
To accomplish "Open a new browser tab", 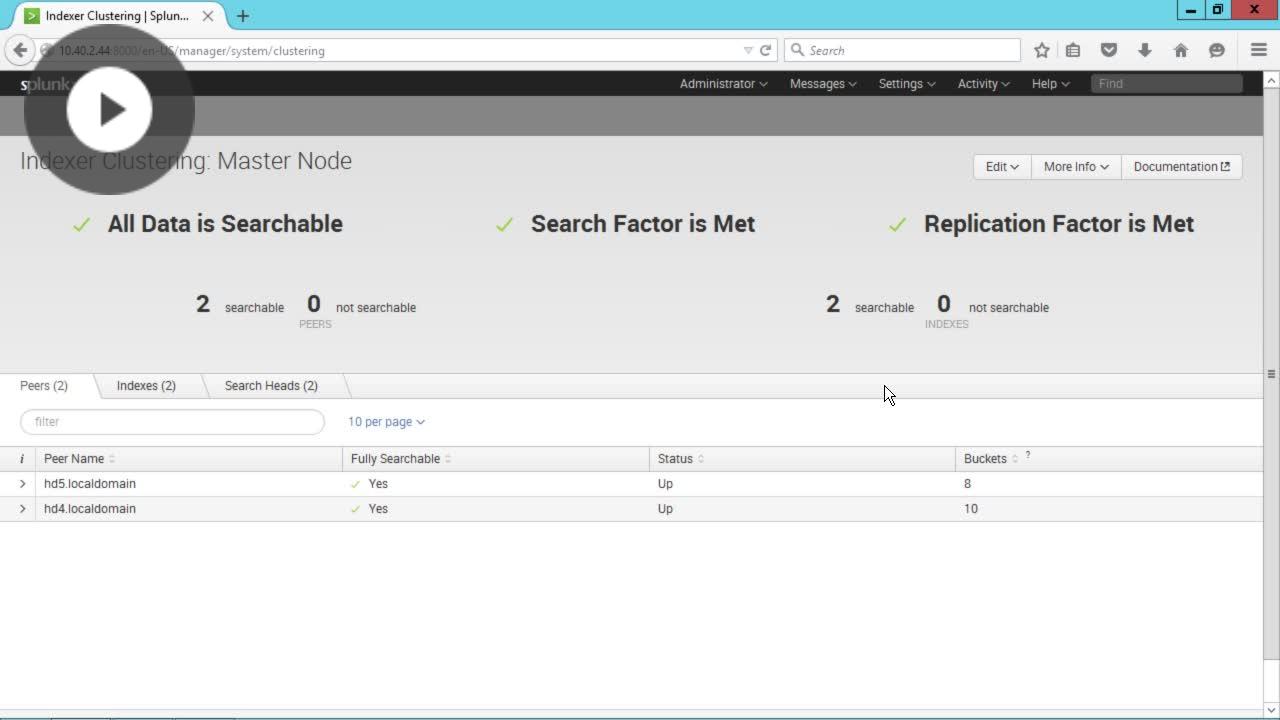I will tap(243, 16).
